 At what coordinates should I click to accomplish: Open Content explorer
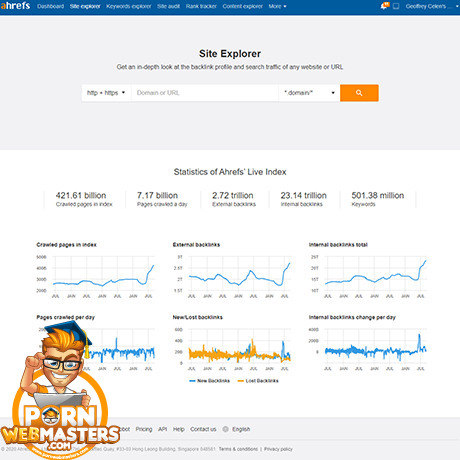click(x=242, y=6)
